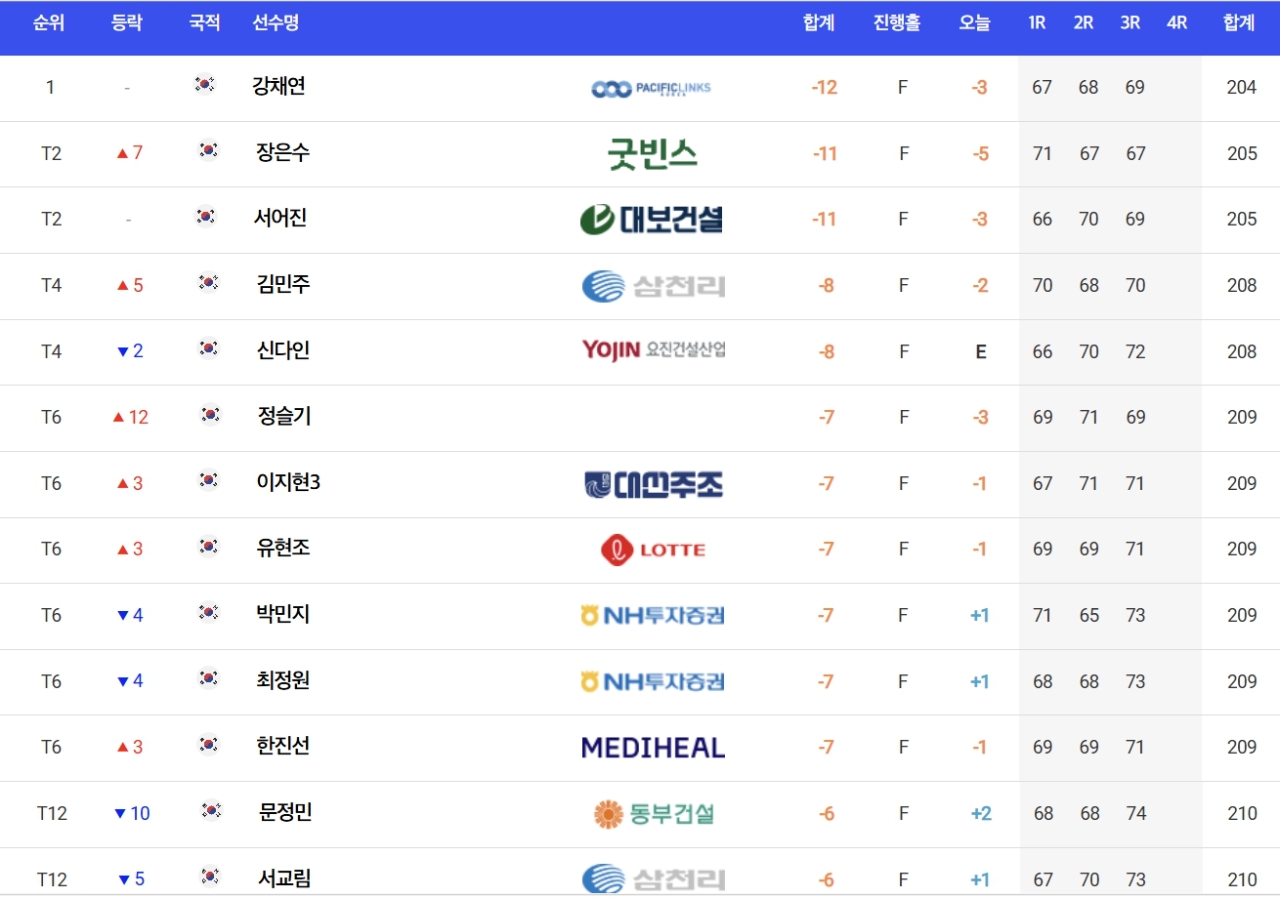Click the MEDIHEAL sponsor logo
1280x898 pixels.
pyautogui.click(x=653, y=747)
